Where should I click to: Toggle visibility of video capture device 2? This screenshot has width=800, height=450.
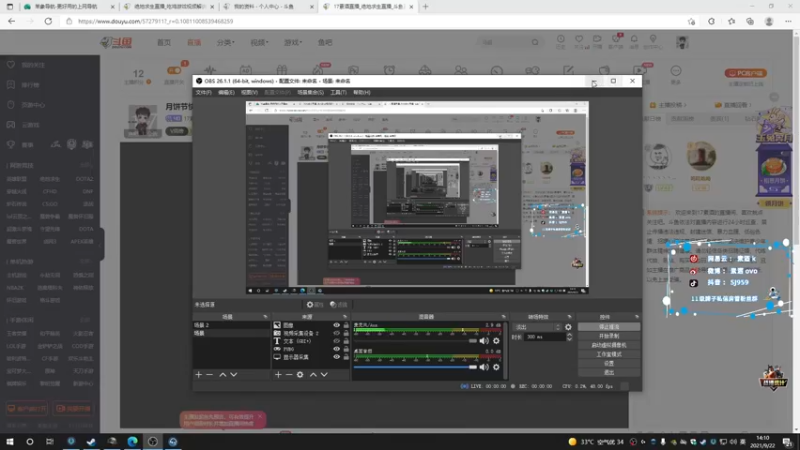(x=336, y=333)
